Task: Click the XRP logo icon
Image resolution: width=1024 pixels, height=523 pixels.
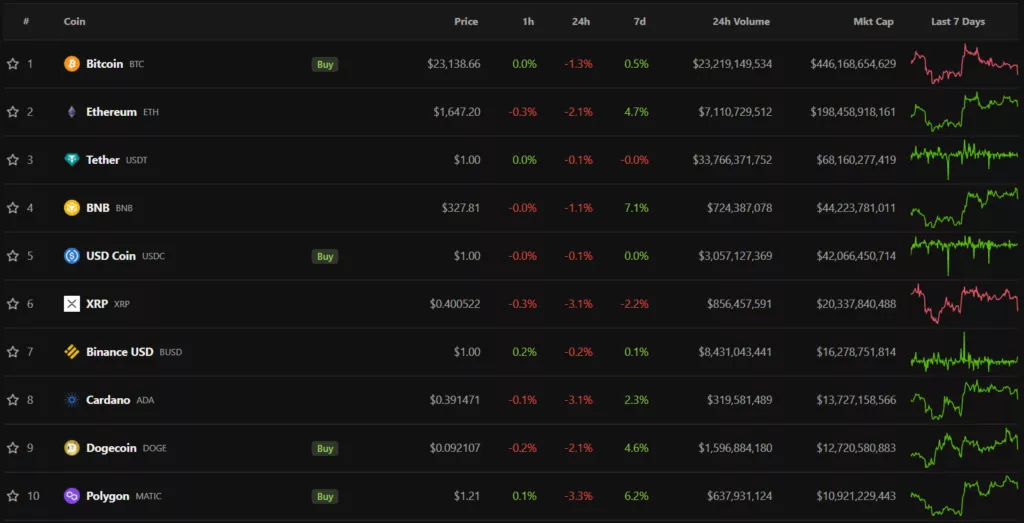Action: (72, 304)
